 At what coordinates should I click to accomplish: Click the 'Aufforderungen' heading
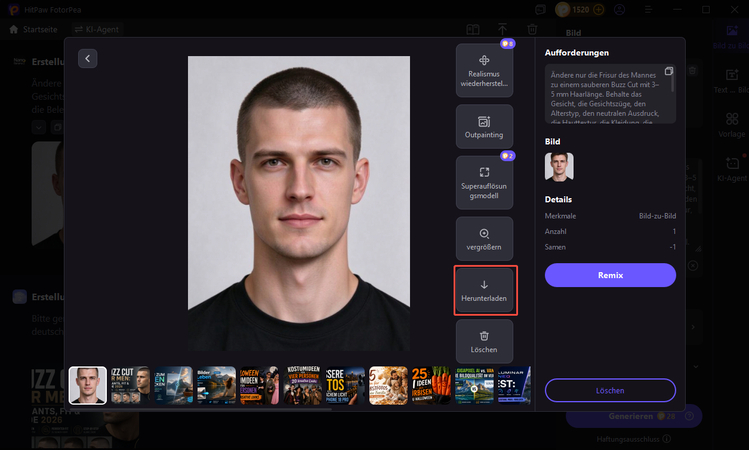point(577,53)
